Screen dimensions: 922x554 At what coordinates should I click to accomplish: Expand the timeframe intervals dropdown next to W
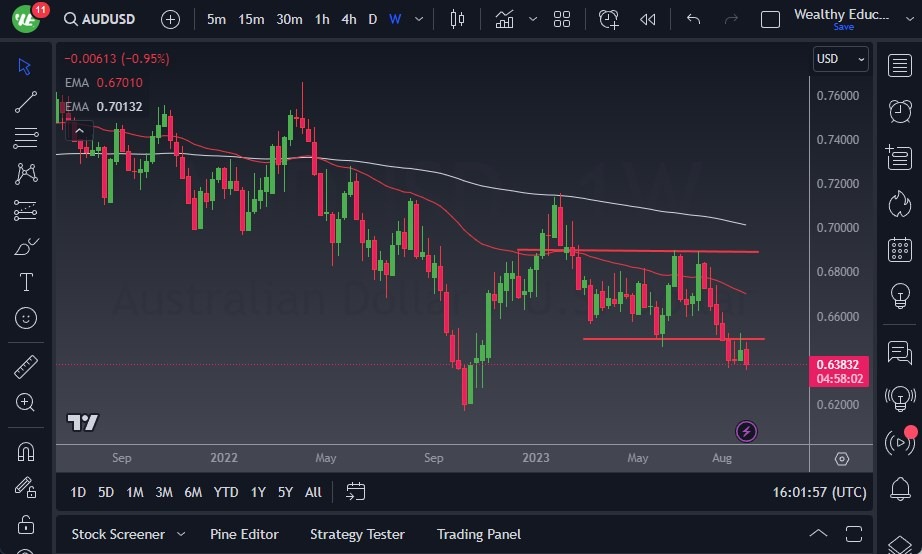tap(418, 19)
